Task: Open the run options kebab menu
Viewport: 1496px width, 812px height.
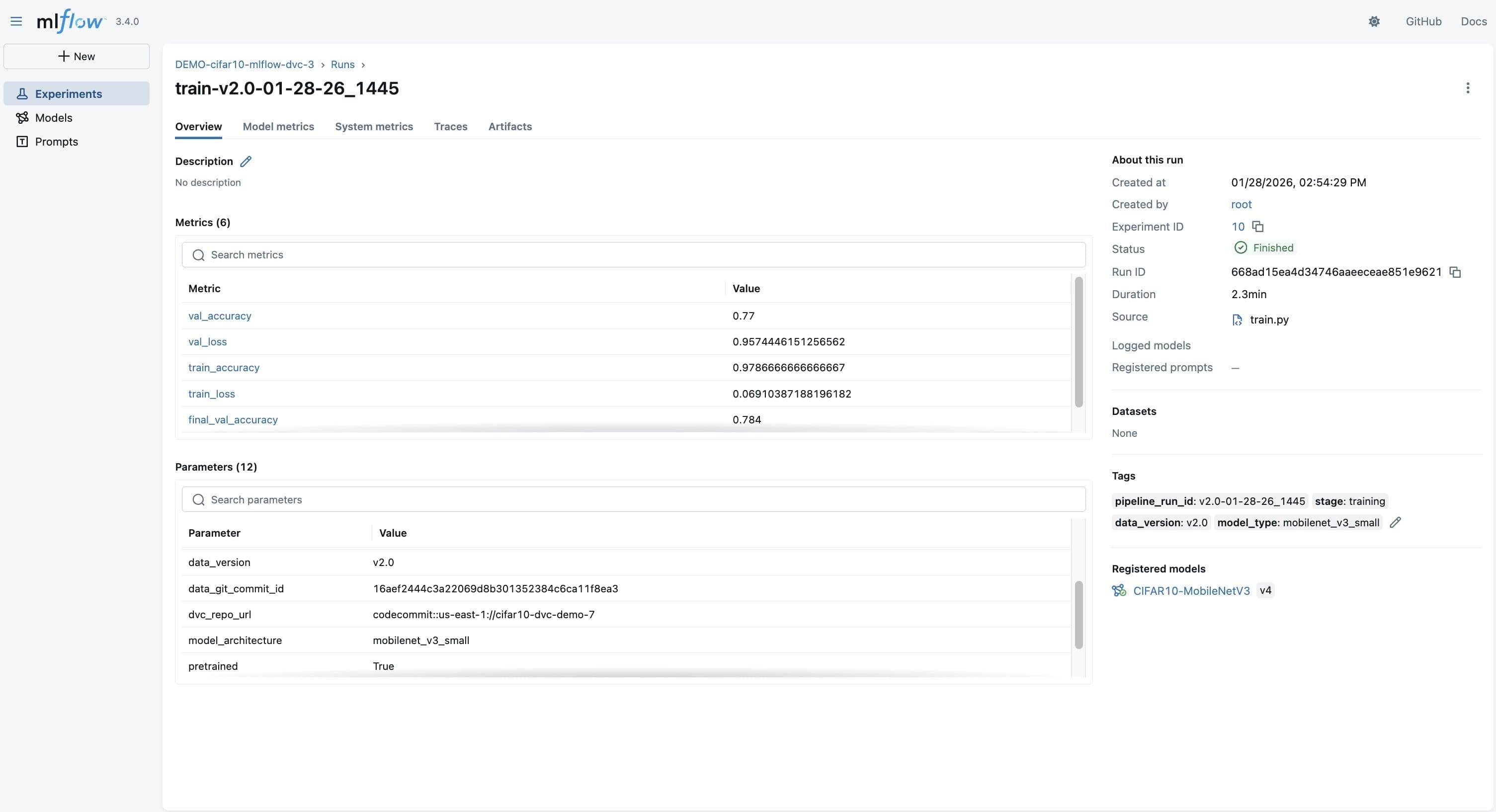Action: tap(1468, 87)
